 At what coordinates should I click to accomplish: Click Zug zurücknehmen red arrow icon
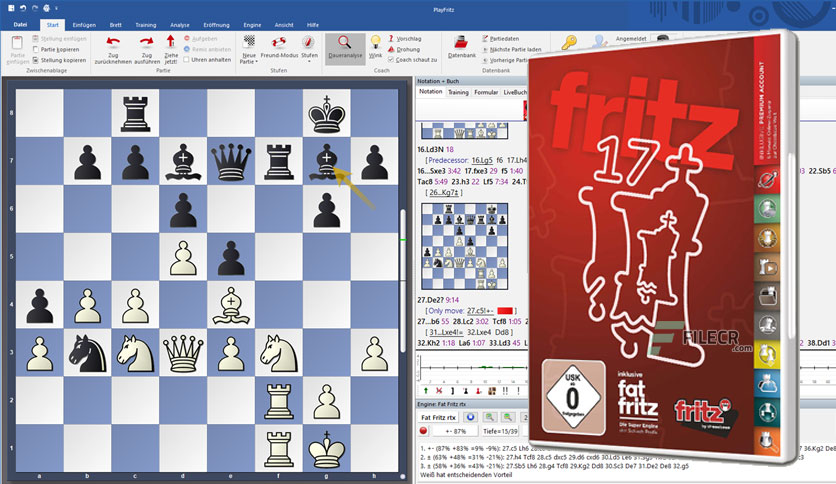click(113, 43)
